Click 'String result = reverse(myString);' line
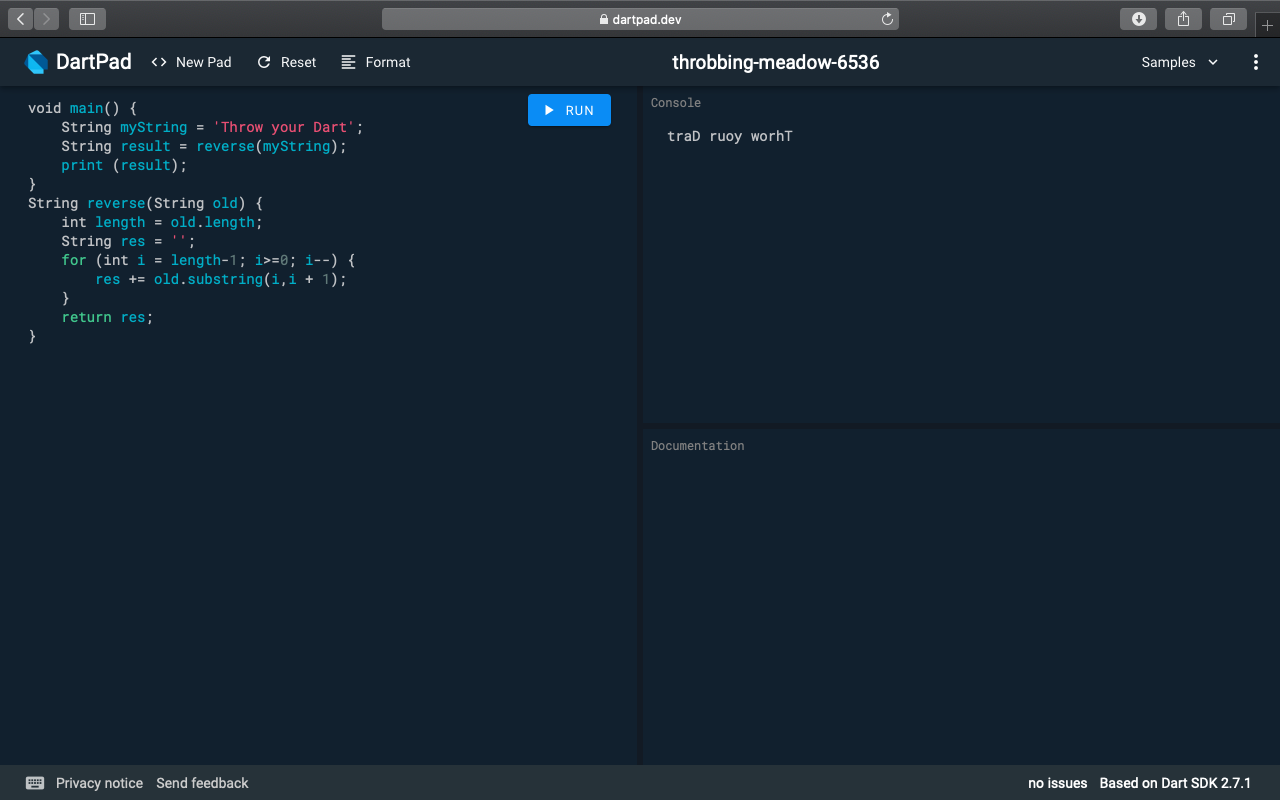1280x800 pixels. [204, 146]
